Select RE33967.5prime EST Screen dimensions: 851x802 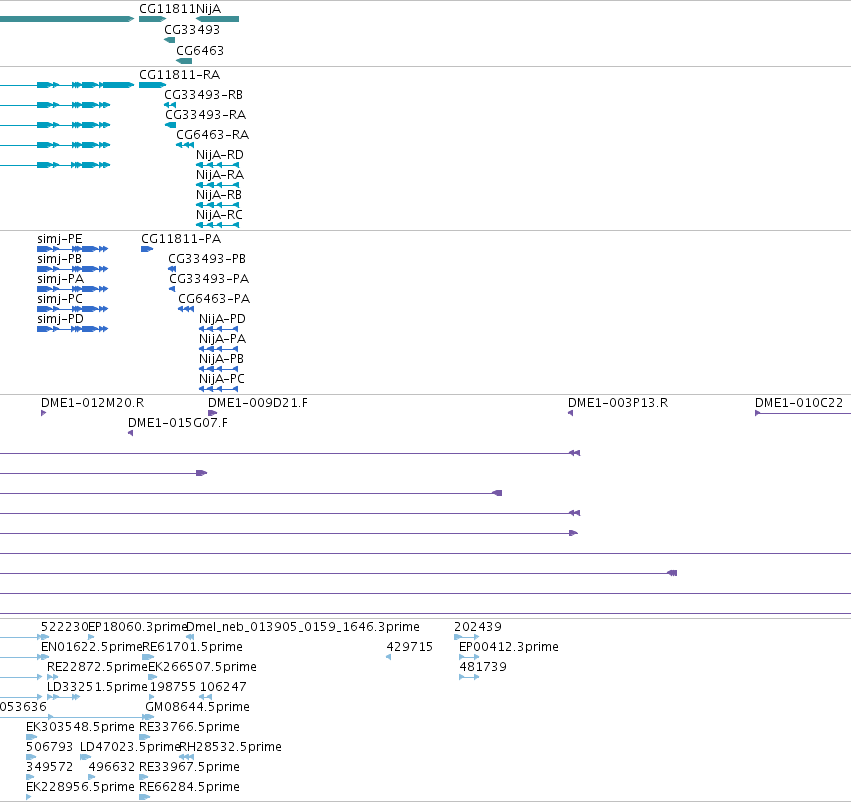tap(189, 767)
